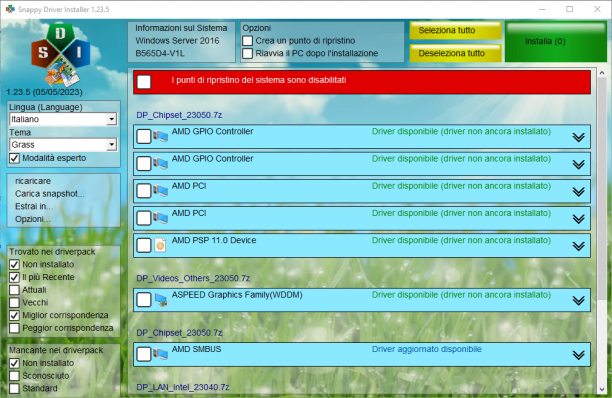Click the 'Mancante nei driverpack' heading
612x398 pixels.
pyautogui.click(x=56, y=350)
